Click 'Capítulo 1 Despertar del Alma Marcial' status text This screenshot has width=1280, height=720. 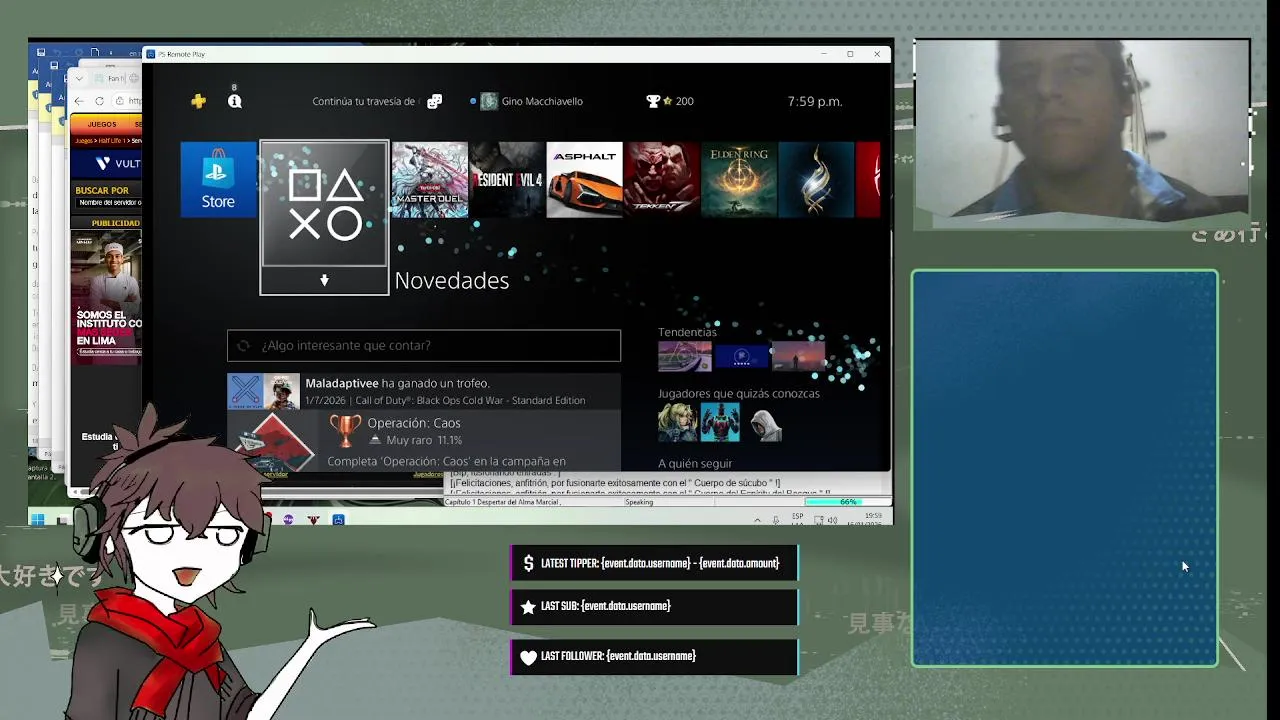tap(503, 502)
